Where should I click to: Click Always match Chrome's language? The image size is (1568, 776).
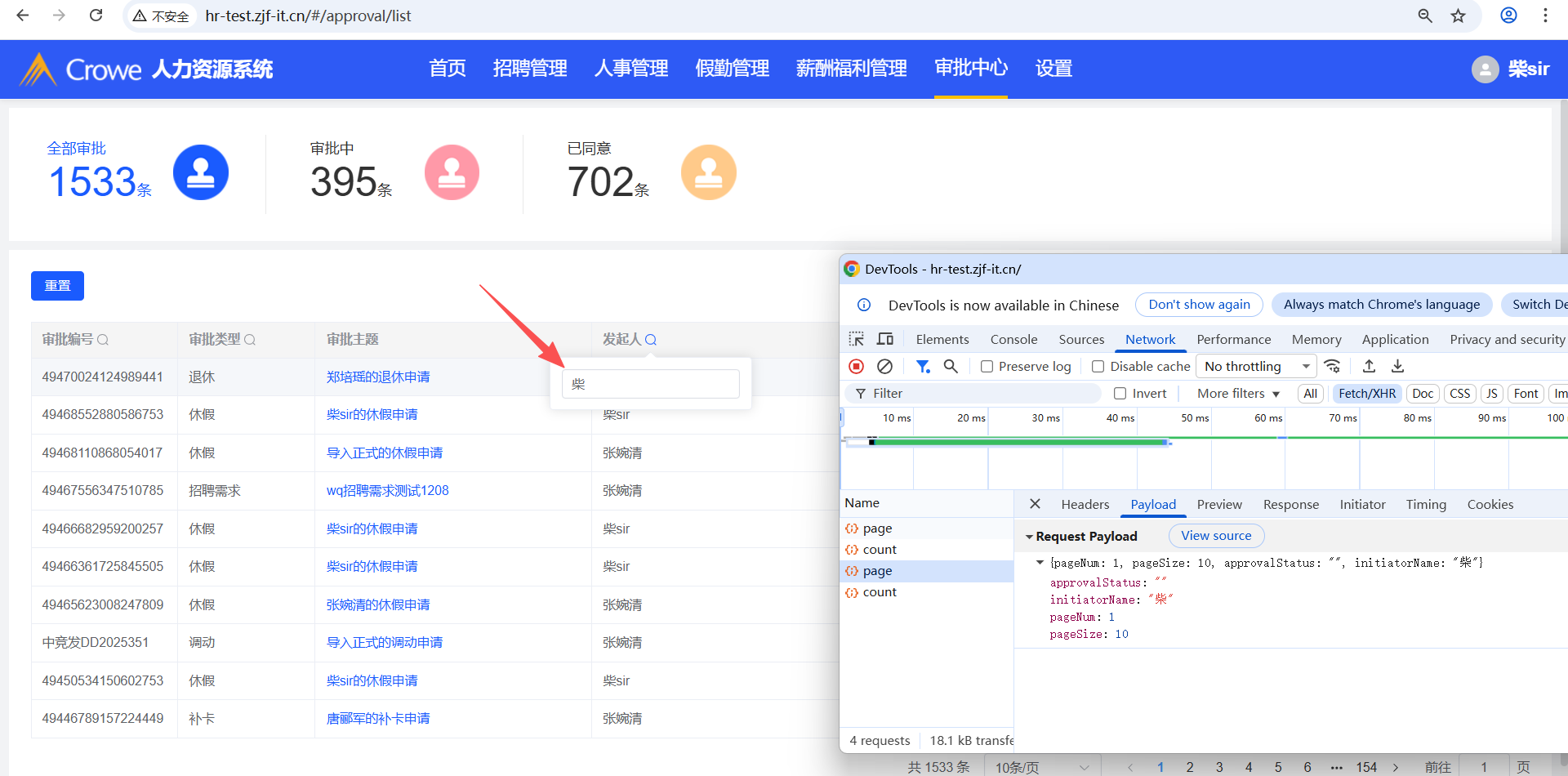pos(1382,305)
